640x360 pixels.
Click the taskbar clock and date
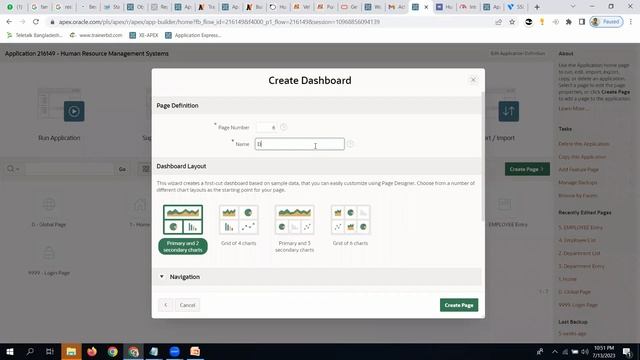(x=604, y=352)
